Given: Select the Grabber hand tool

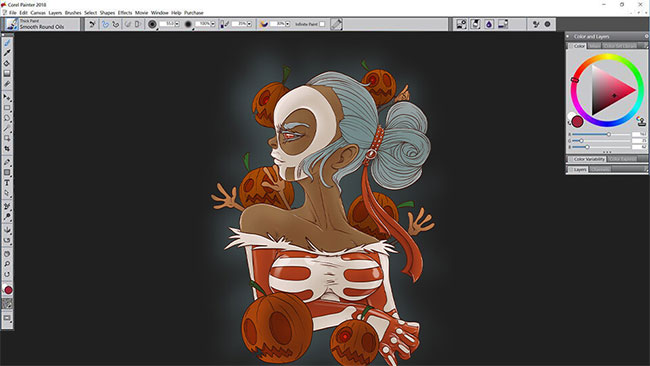Looking at the screenshot, I should coord(7,254).
